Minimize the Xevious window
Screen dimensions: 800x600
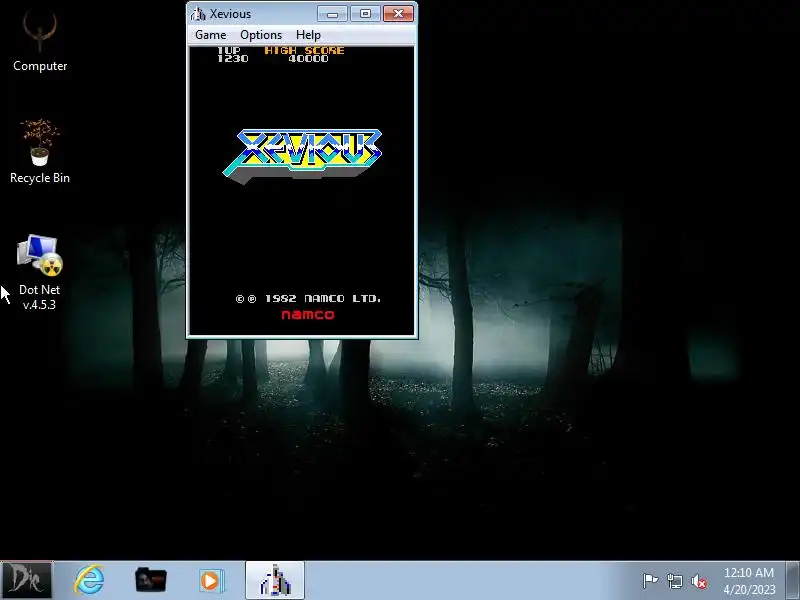[x=332, y=14]
